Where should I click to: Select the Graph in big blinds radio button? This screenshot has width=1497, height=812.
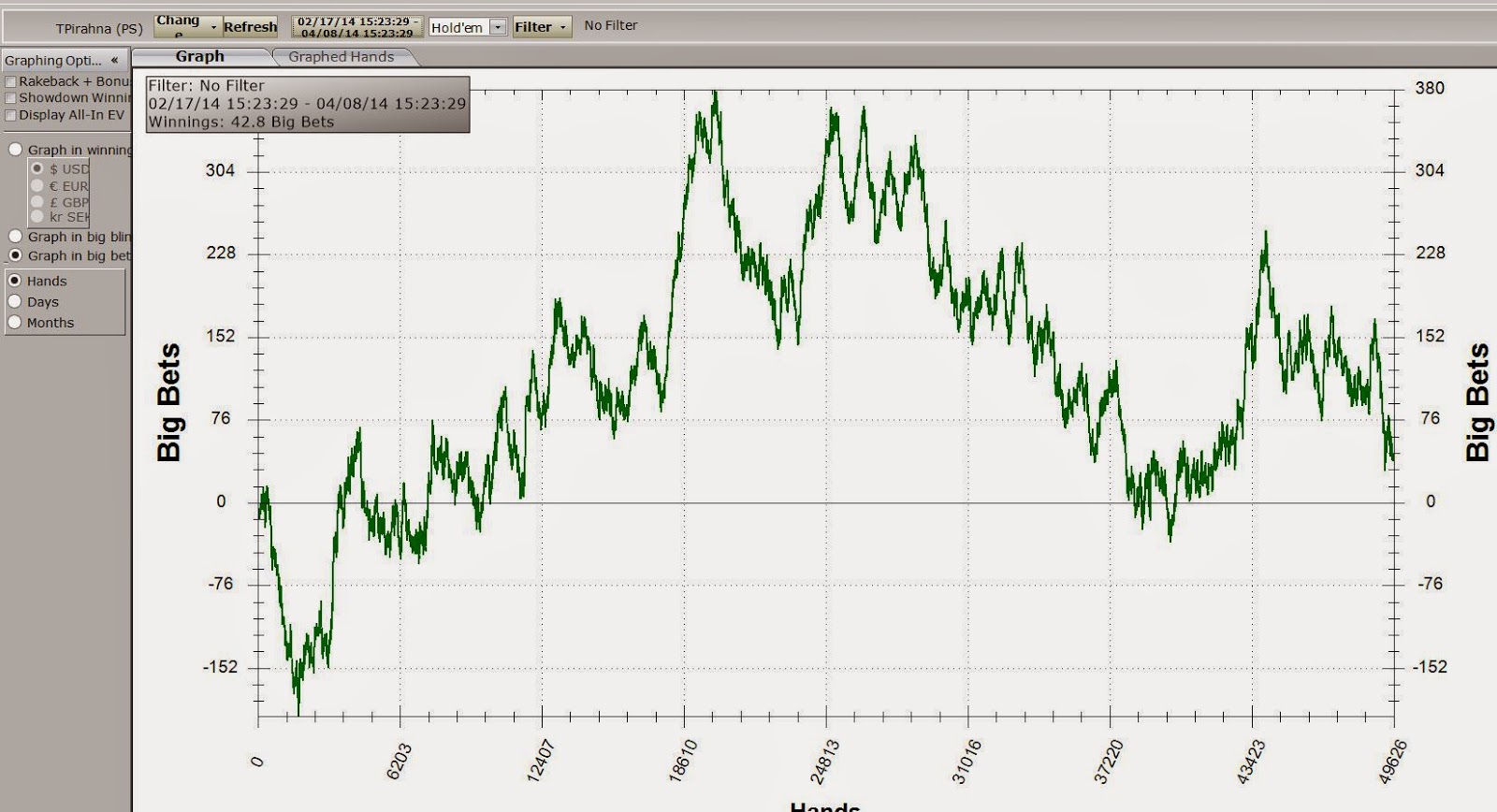[16, 237]
